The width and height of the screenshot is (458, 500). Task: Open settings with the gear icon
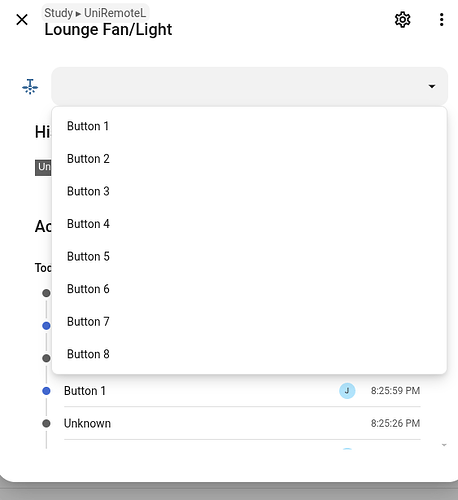[403, 20]
